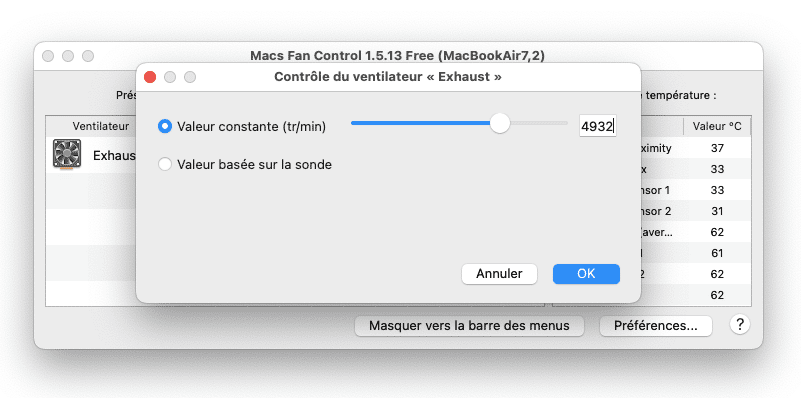801x398 pixels.
Task: Click the main window's minimize button
Action: (x=68, y=56)
